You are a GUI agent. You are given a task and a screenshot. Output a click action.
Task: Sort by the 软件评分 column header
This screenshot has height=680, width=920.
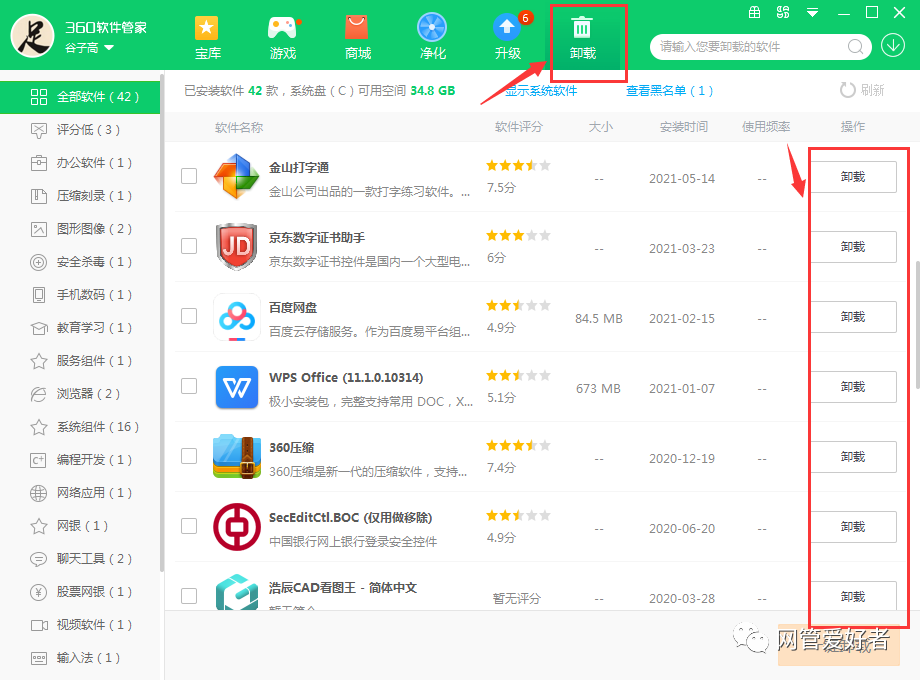click(x=519, y=127)
